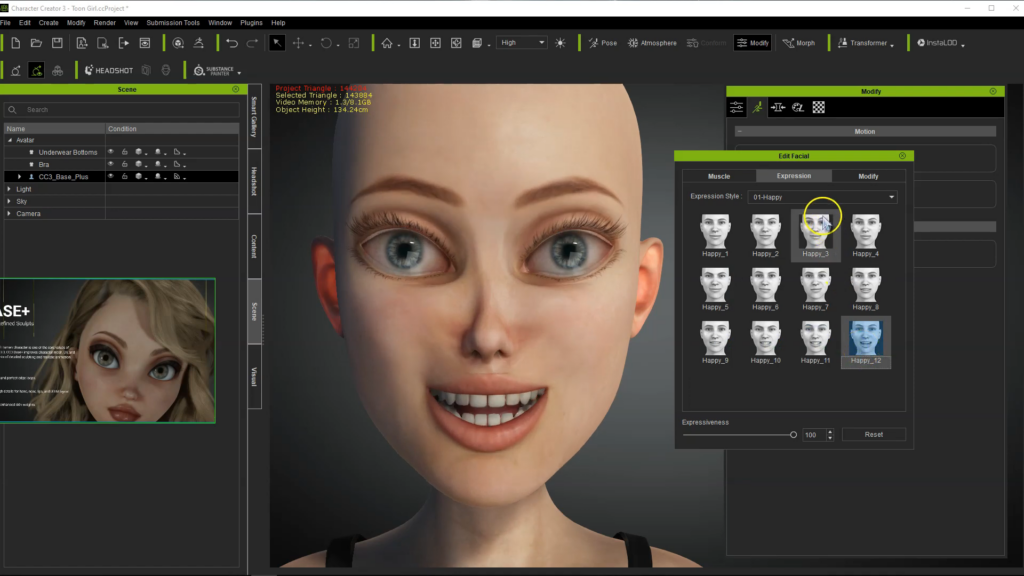Click the export arrow icon in toolbar
This screenshot has width=1024, height=576.
coord(123,43)
